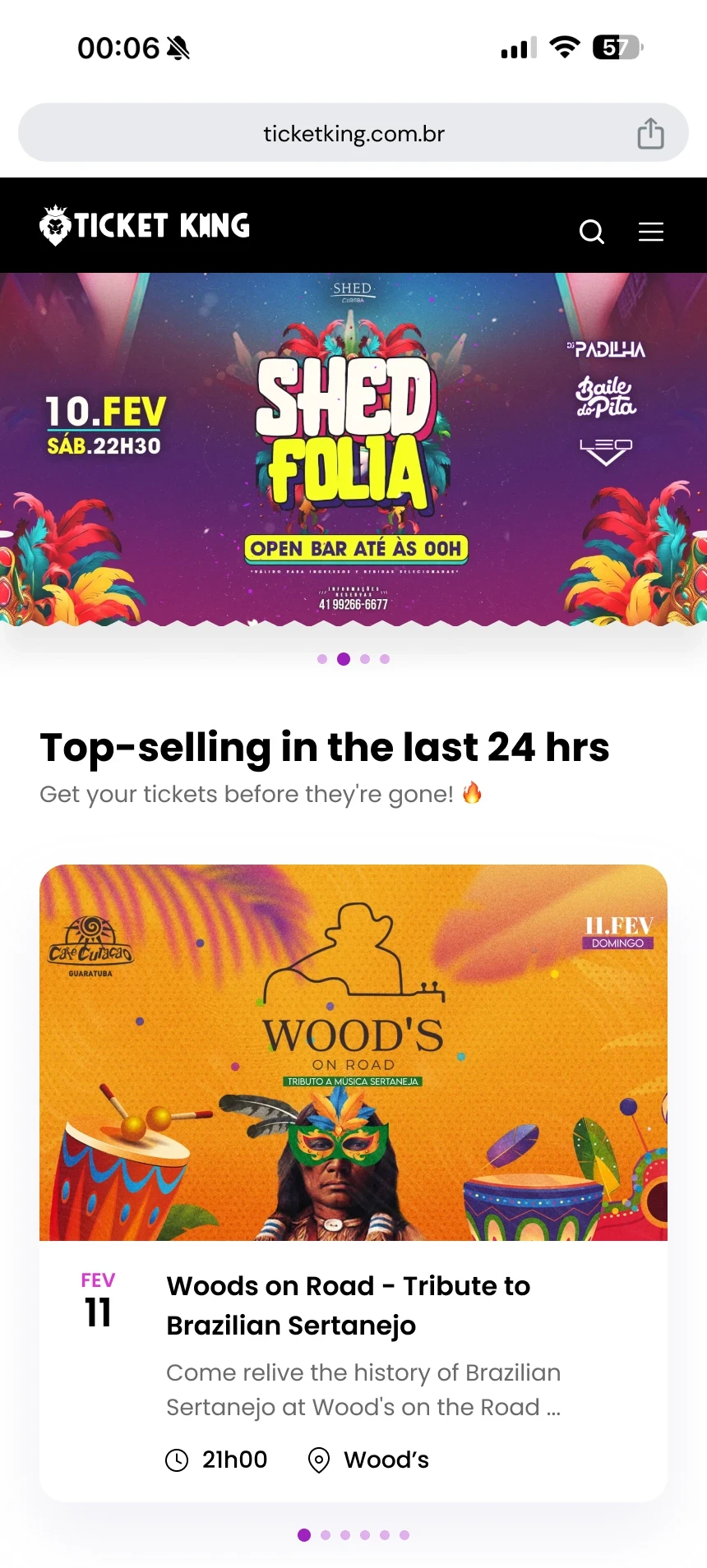Viewport: 707px width, 1568px height.
Task: Tap the Wi-Fi status icon
Action: (565, 48)
